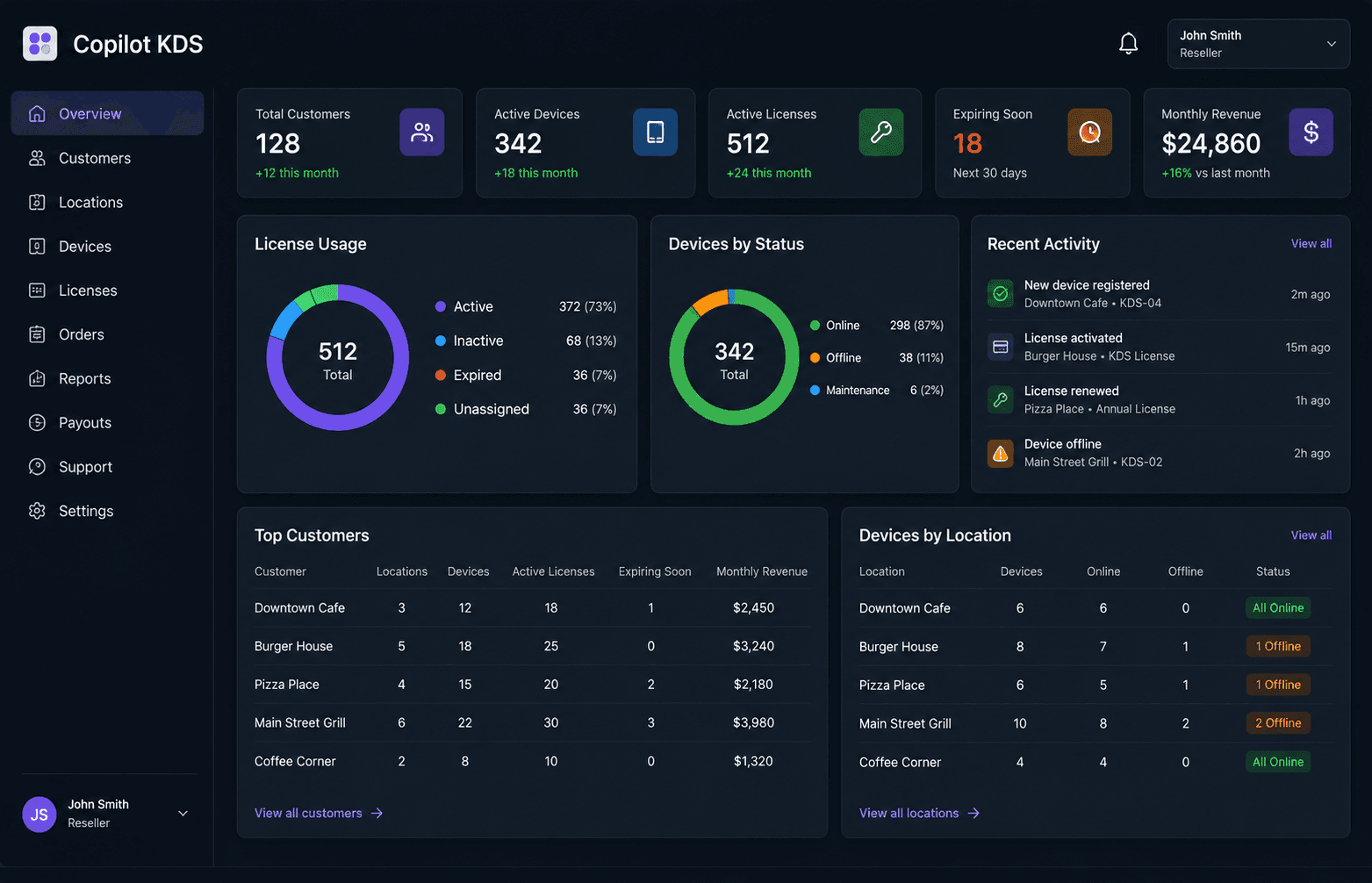
Task: Open Settings from the sidebar
Action: pos(107,511)
